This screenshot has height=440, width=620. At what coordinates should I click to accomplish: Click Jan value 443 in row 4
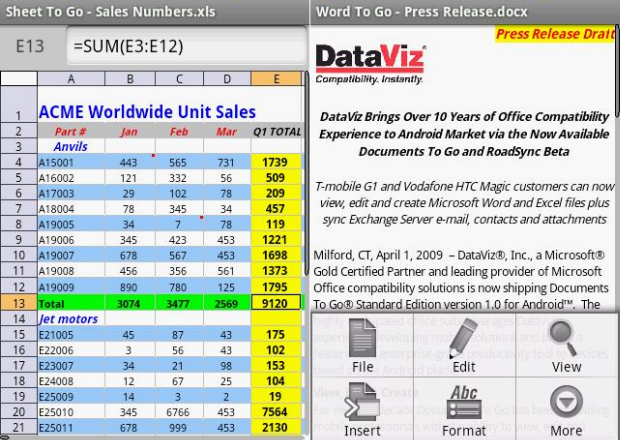[130, 162]
